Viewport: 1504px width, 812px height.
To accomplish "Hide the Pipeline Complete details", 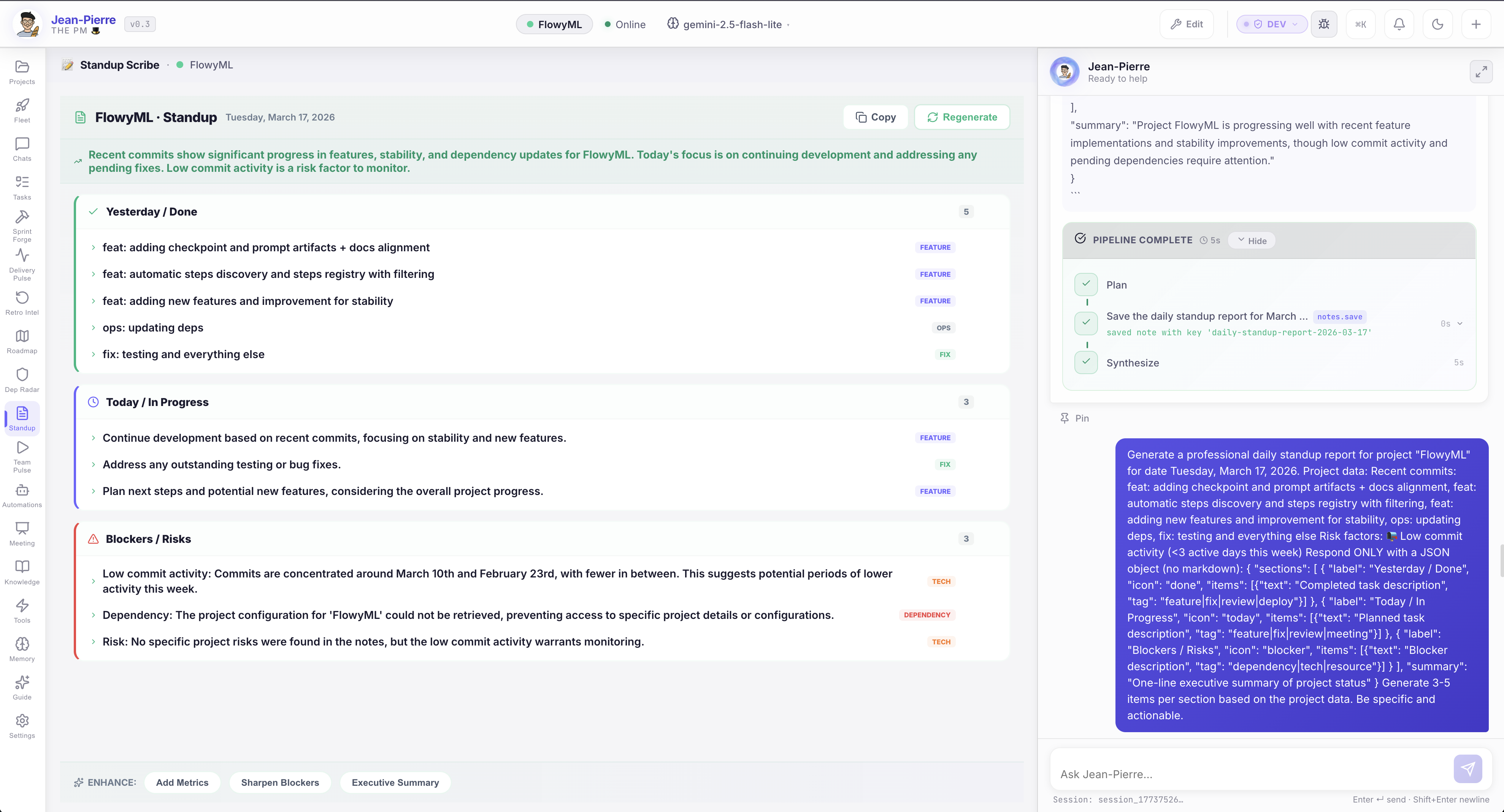I will point(1251,240).
